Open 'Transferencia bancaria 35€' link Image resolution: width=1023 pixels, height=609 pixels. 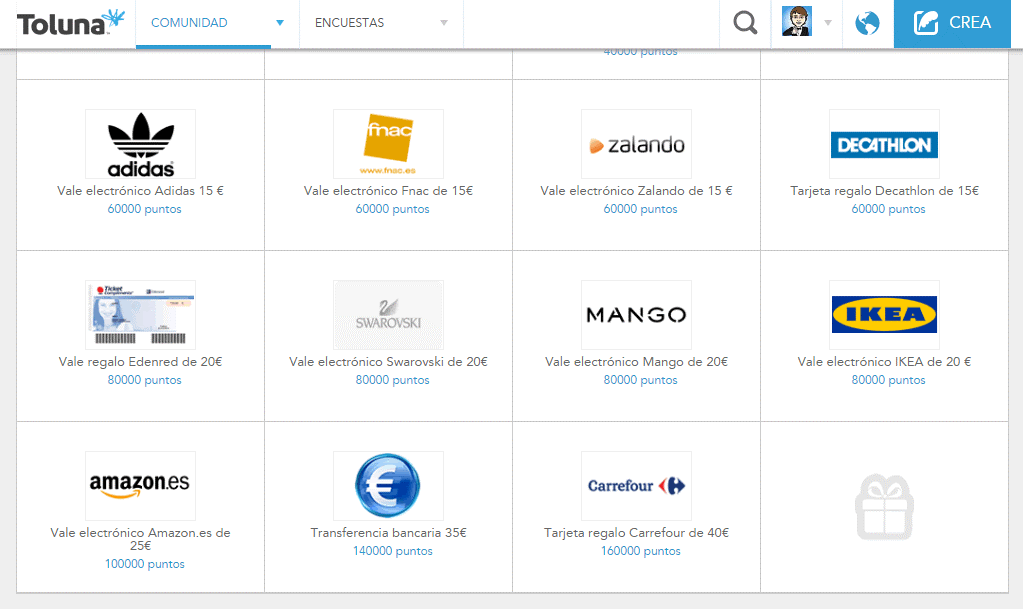coord(388,533)
